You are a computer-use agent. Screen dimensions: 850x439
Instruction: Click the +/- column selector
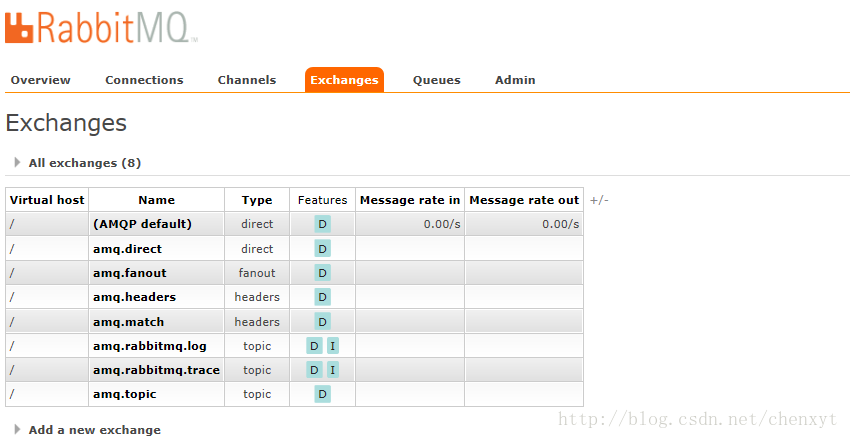coord(599,201)
